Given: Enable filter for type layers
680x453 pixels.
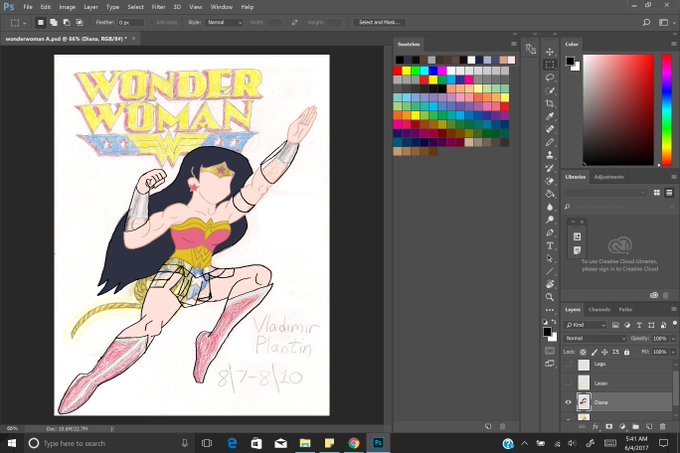Looking at the screenshot, I should tap(639, 325).
